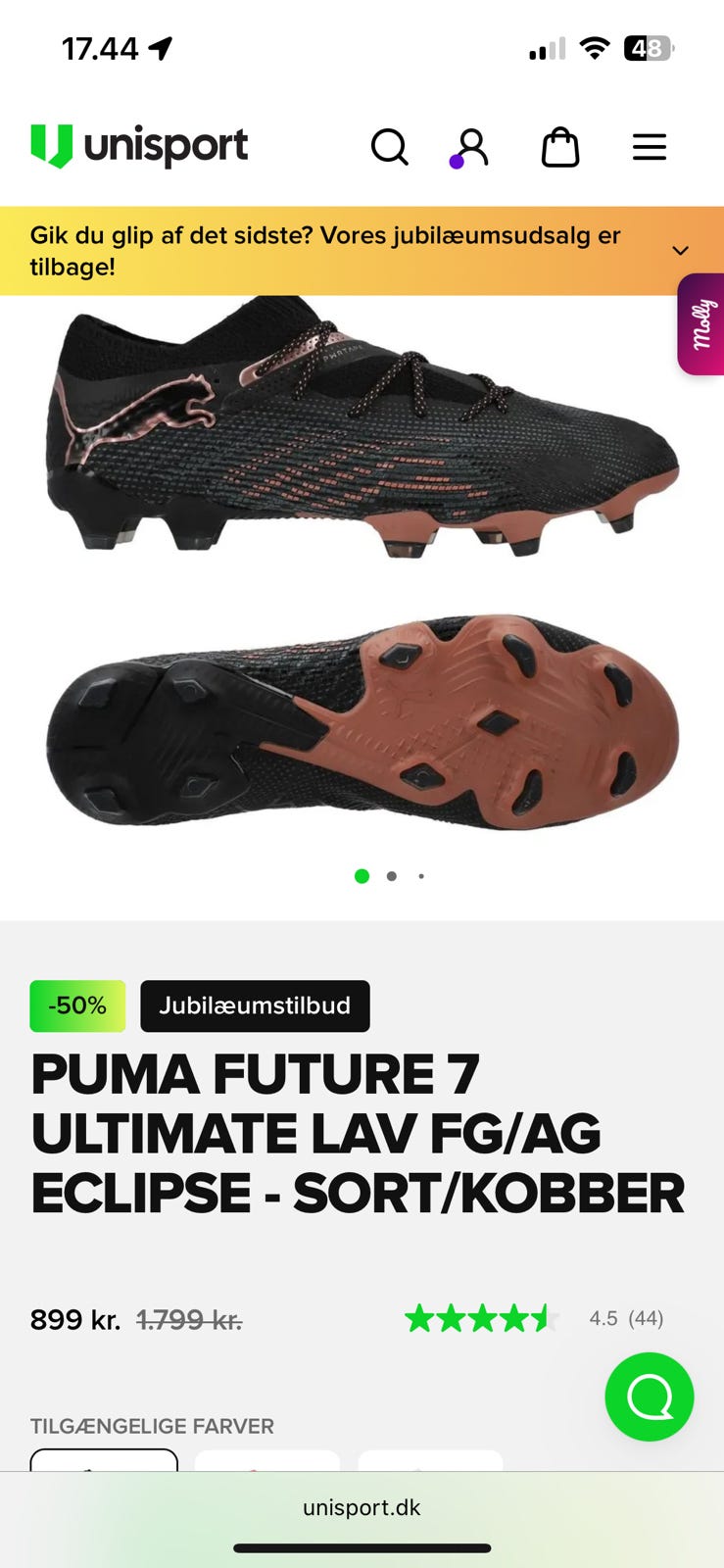Tap the unisport.dk address bar
Viewport: 724px width, 1568px height.
[362, 1507]
